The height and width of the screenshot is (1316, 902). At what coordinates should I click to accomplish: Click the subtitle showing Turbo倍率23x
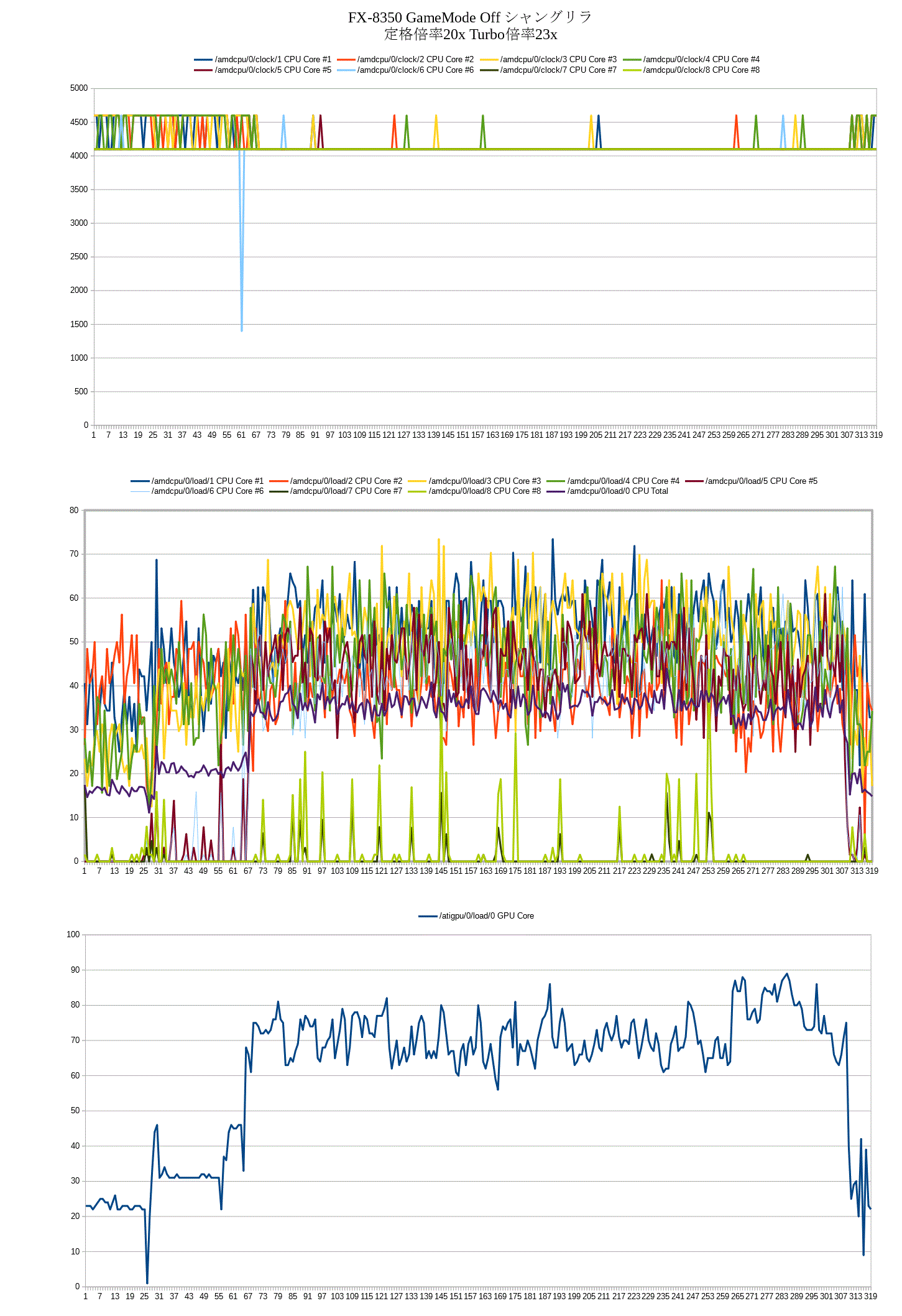click(x=470, y=34)
